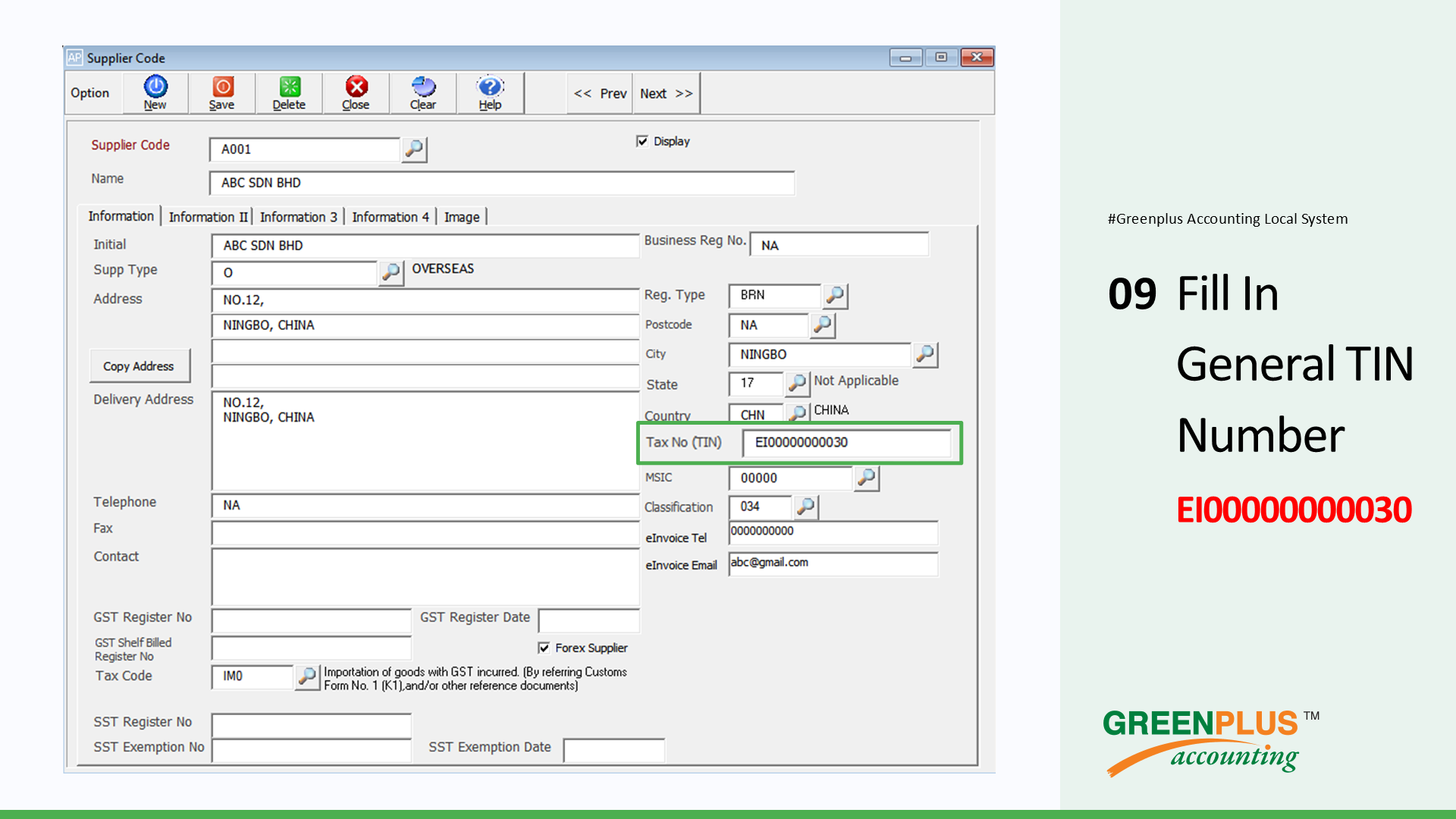
Task: Open the Information 3 tab
Action: (298, 217)
